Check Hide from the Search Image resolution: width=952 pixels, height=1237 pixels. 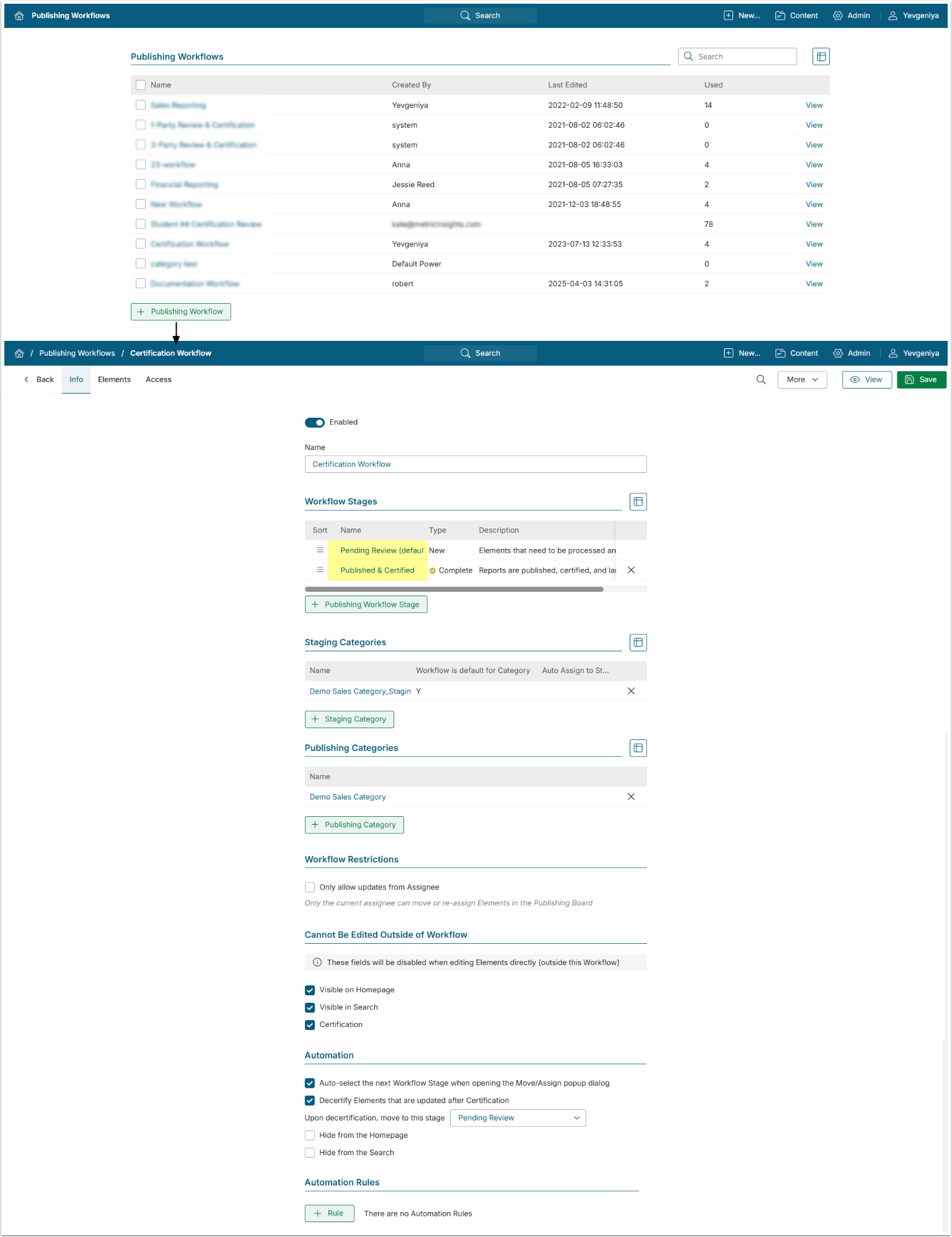(310, 1153)
